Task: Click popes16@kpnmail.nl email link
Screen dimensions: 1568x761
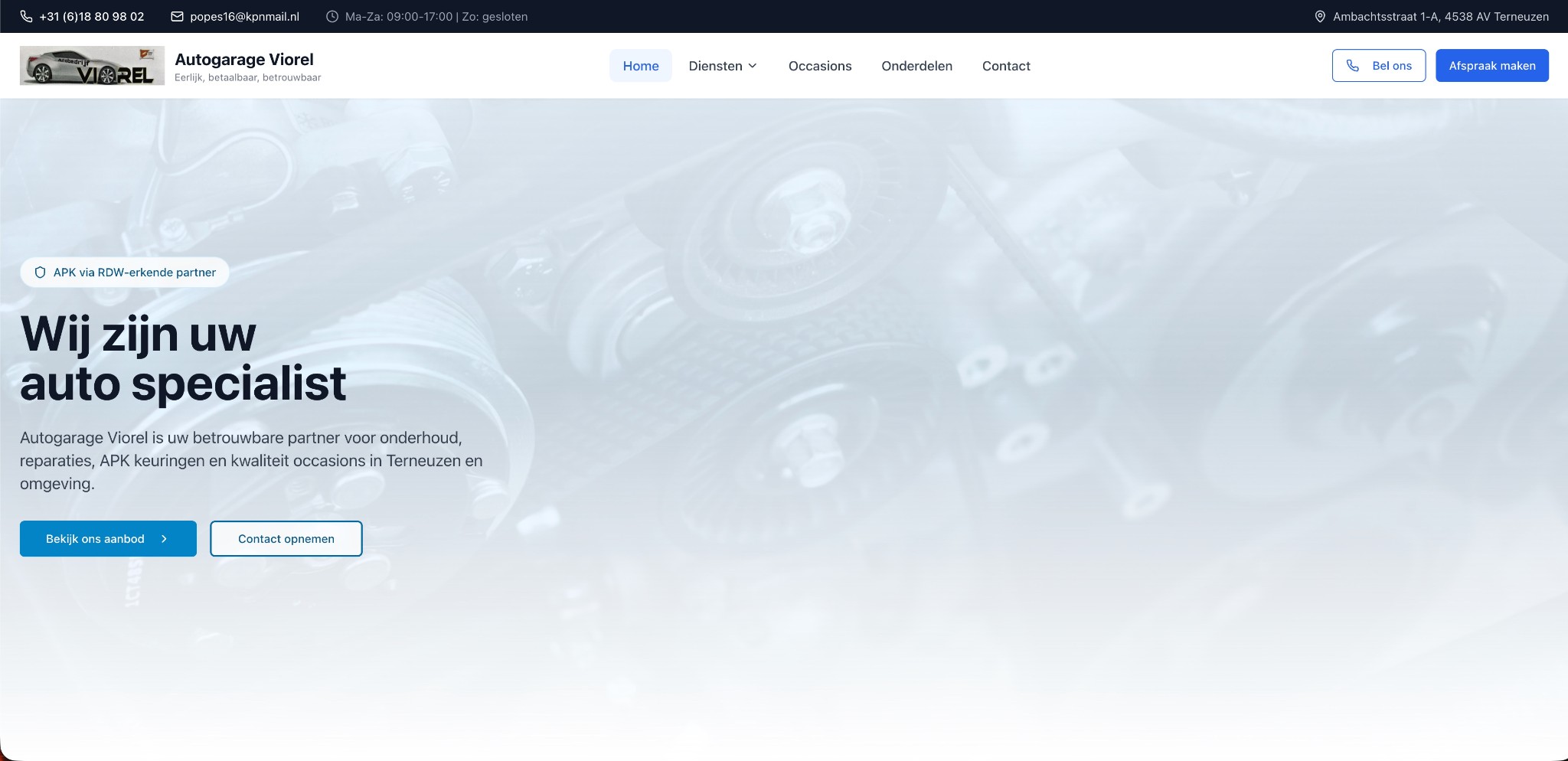Action: pyautogui.click(x=244, y=16)
